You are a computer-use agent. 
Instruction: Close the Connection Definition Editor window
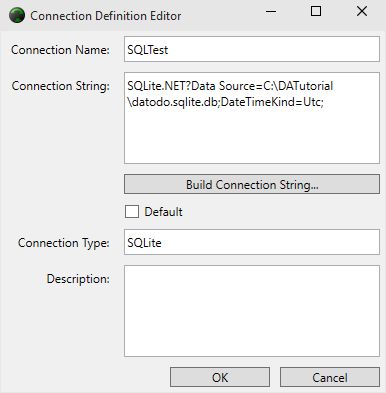(362, 12)
